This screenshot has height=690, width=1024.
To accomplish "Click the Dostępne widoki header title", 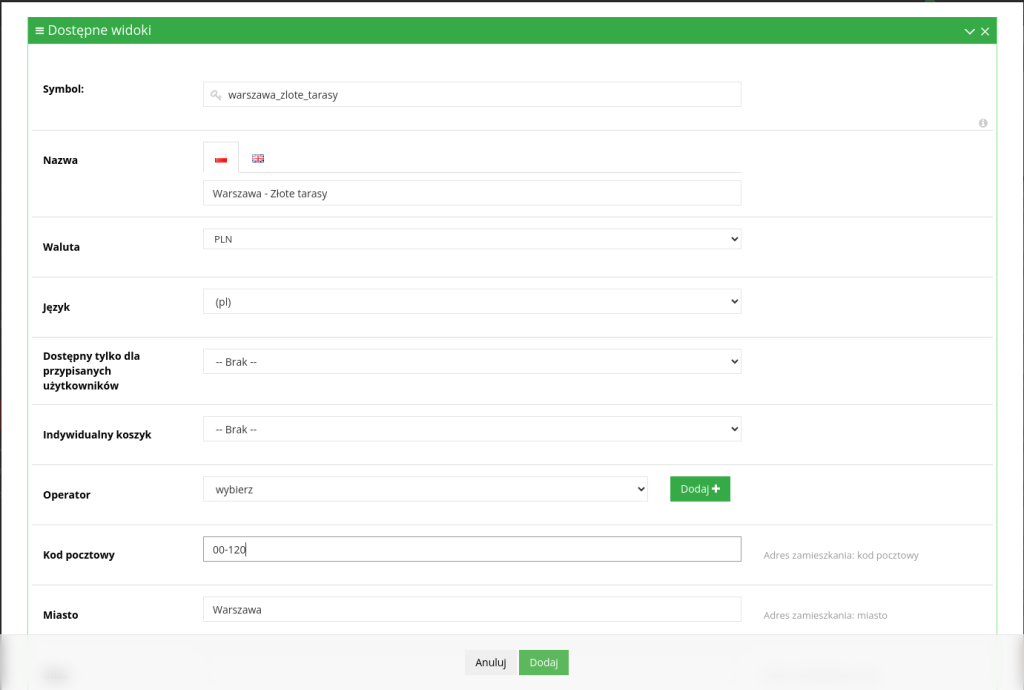I will [x=99, y=31].
